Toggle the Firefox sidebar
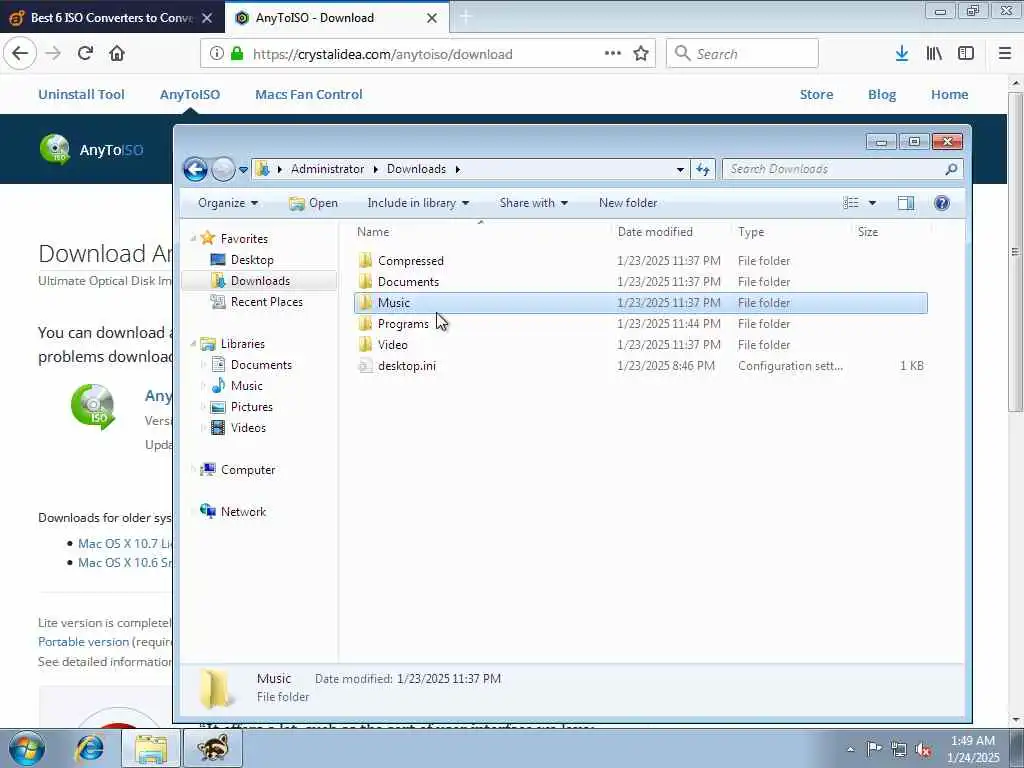Image resolution: width=1024 pixels, height=768 pixels. click(x=966, y=54)
